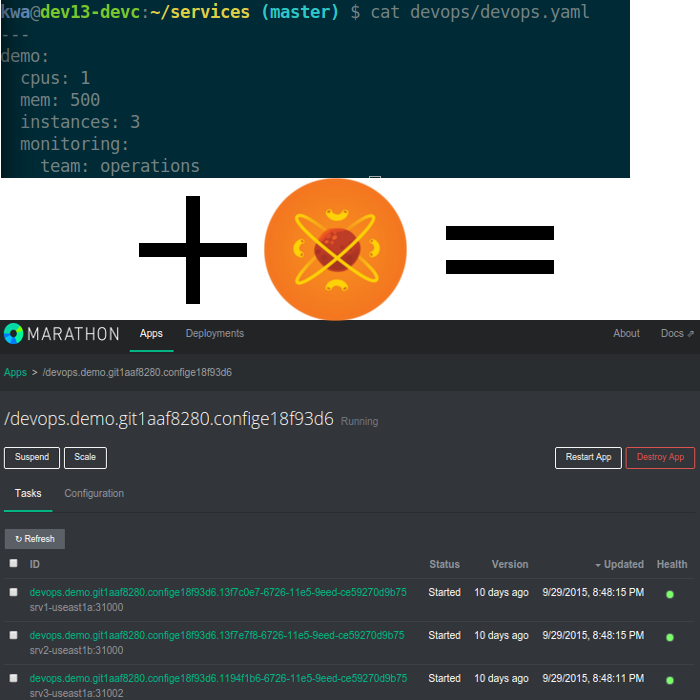Click 'team: operations' line in terminal
The height and width of the screenshot is (700, 700).
point(120,166)
